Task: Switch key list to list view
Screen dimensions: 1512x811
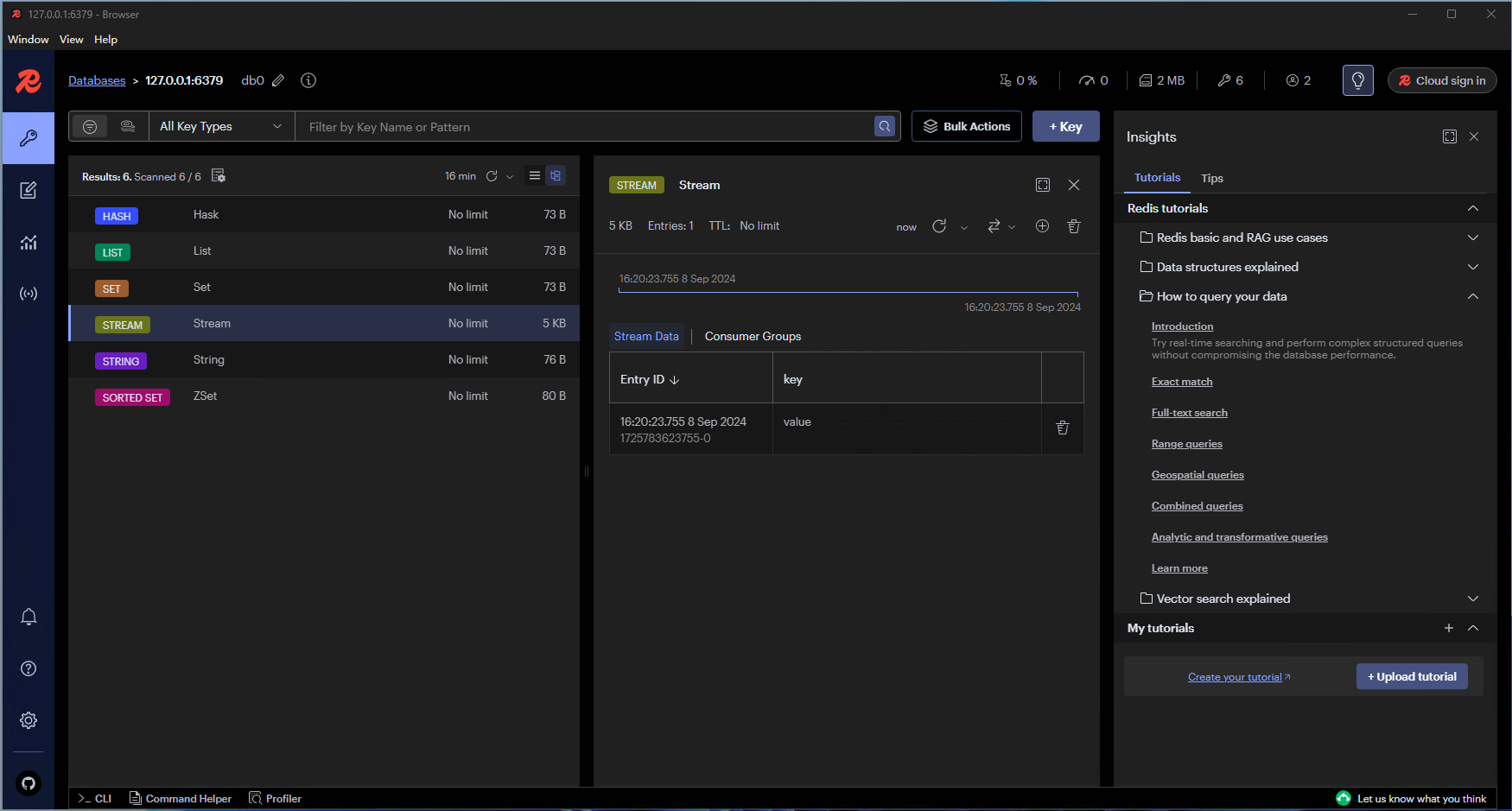Action: (535, 176)
